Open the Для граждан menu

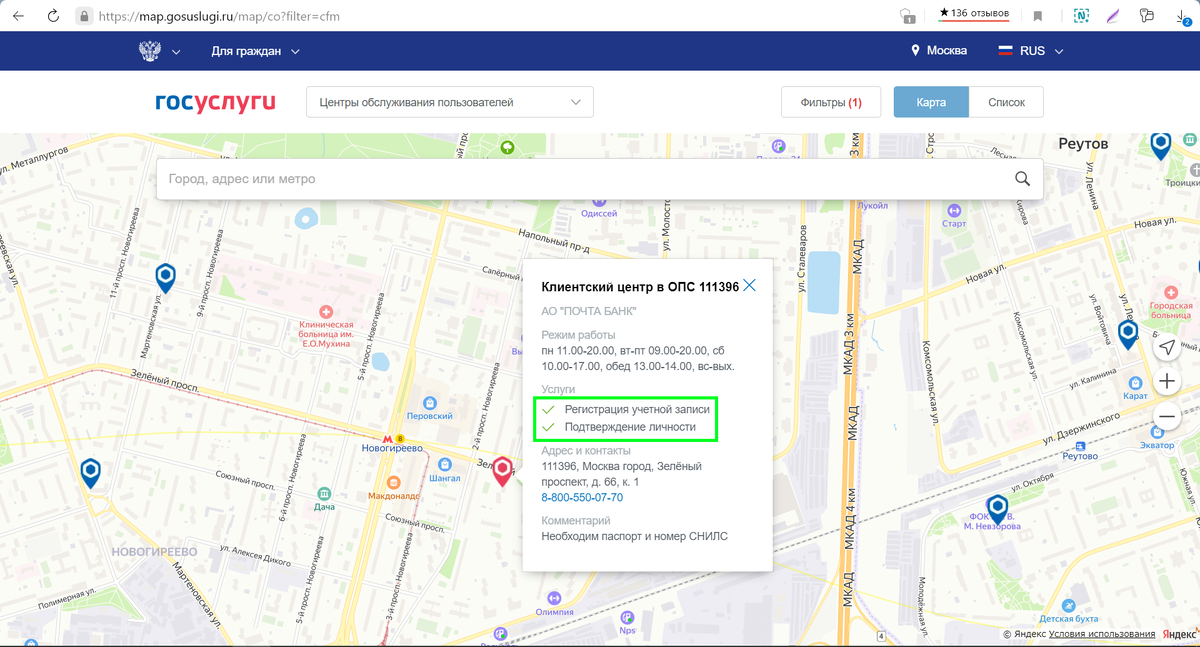[x=255, y=51]
